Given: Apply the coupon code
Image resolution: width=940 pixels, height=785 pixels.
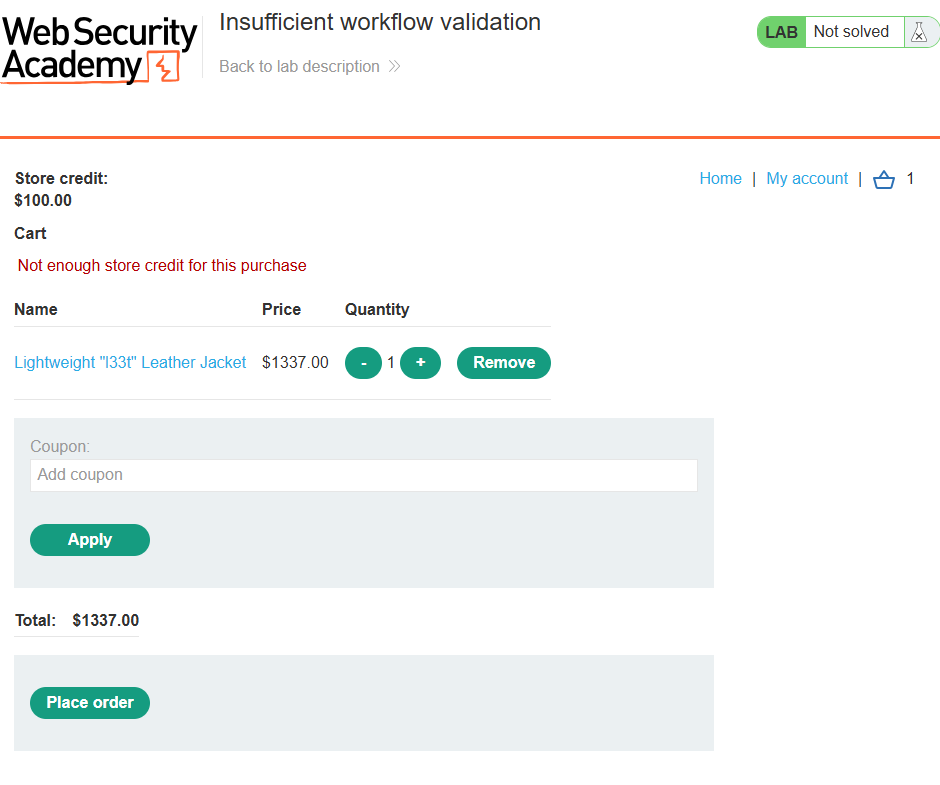Looking at the screenshot, I should [90, 540].
